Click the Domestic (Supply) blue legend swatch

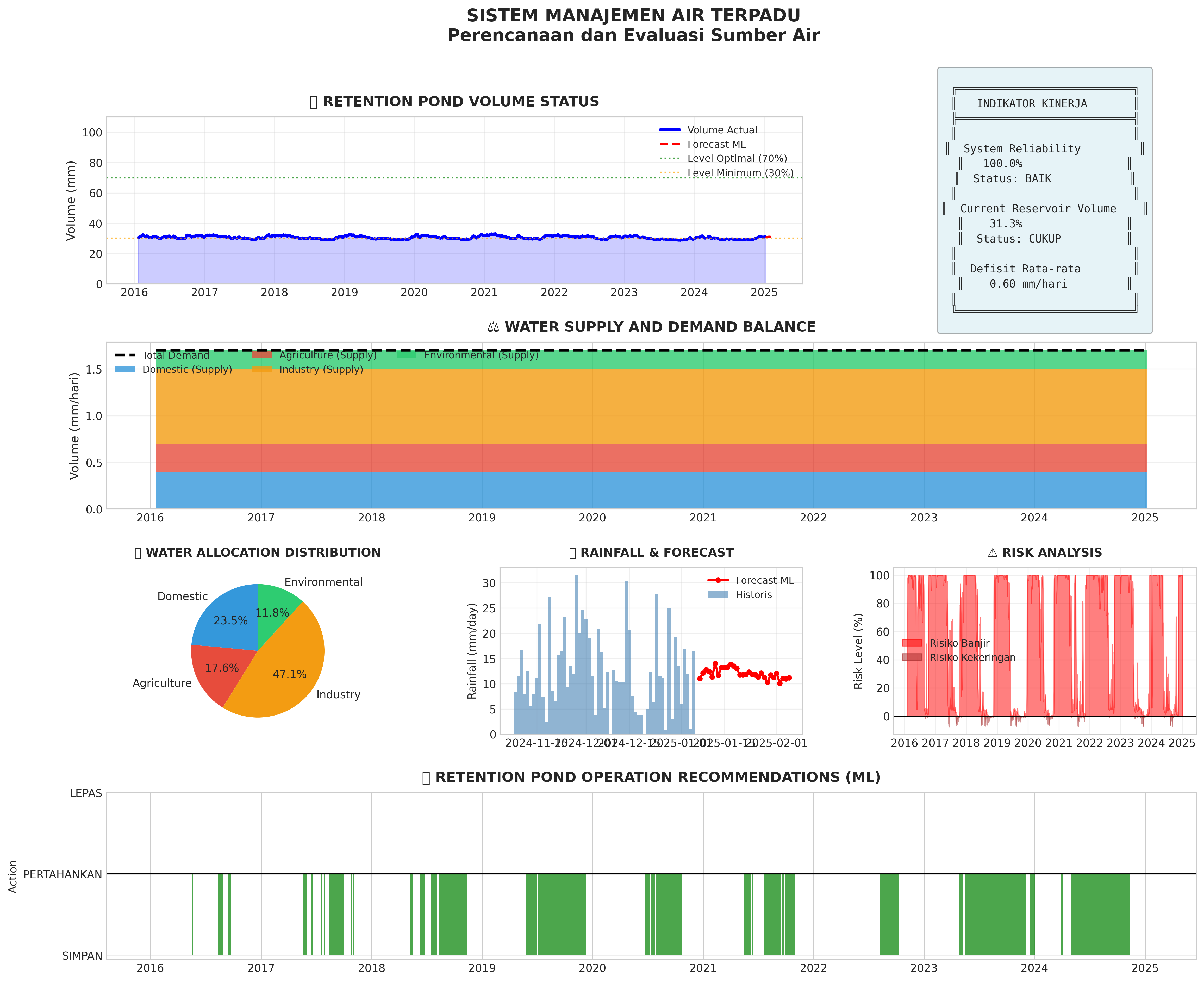point(125,369)
